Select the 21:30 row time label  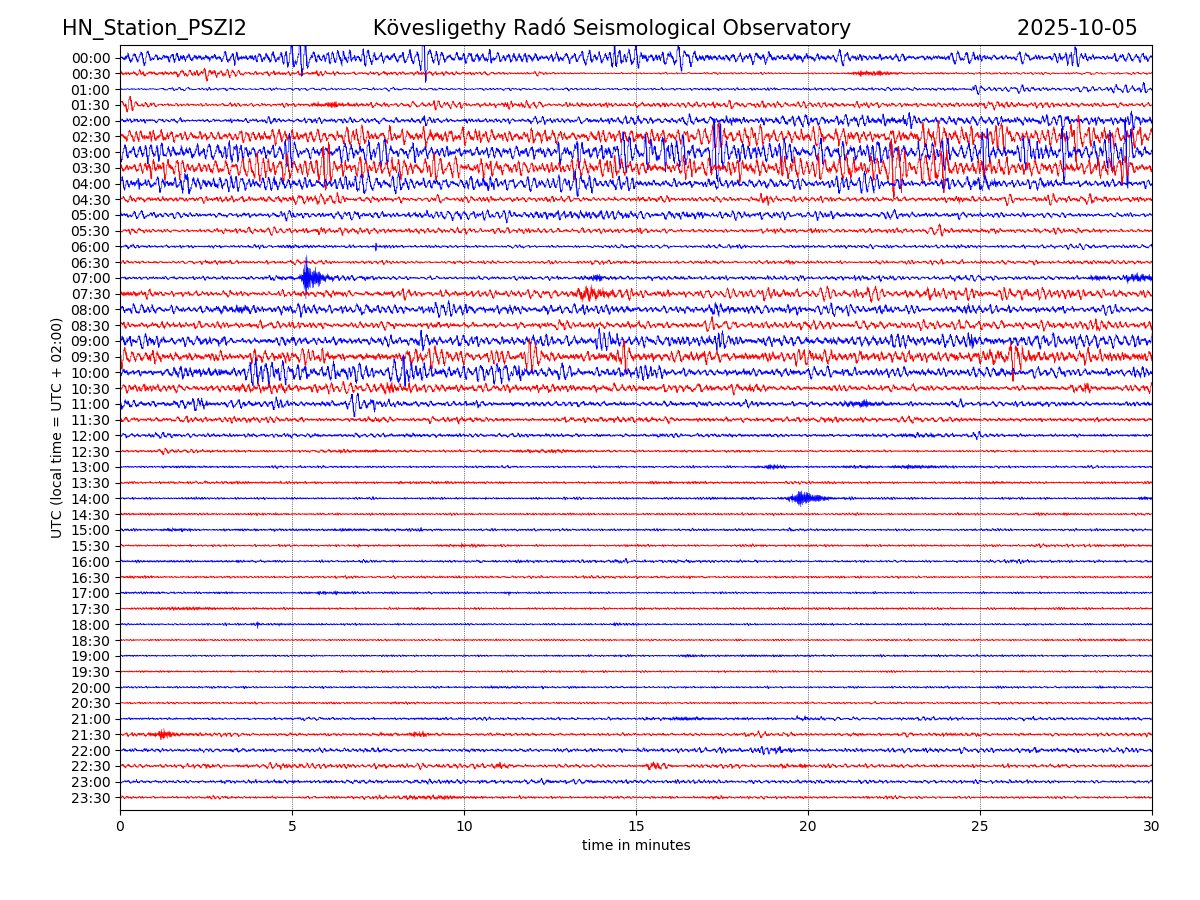pos(90,735)
